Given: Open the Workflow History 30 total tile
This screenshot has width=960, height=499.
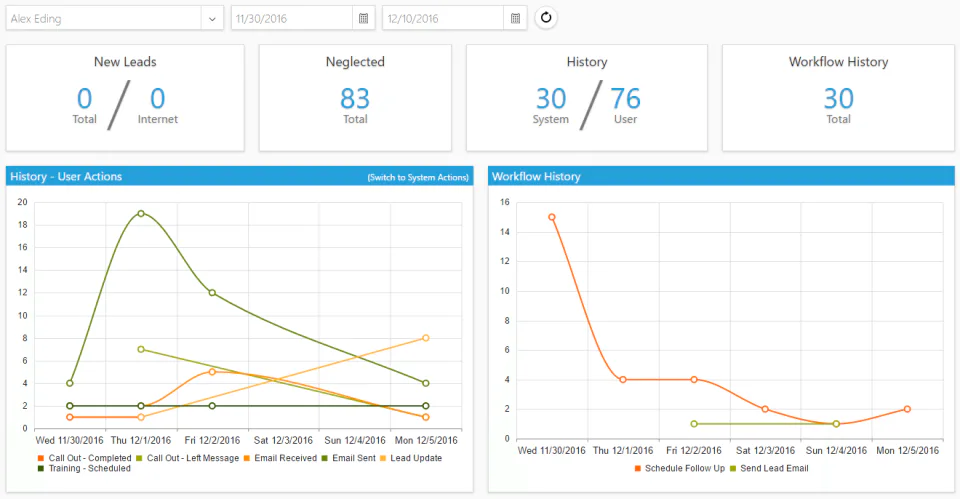Looking at the screenshot, I should [838, 98].
